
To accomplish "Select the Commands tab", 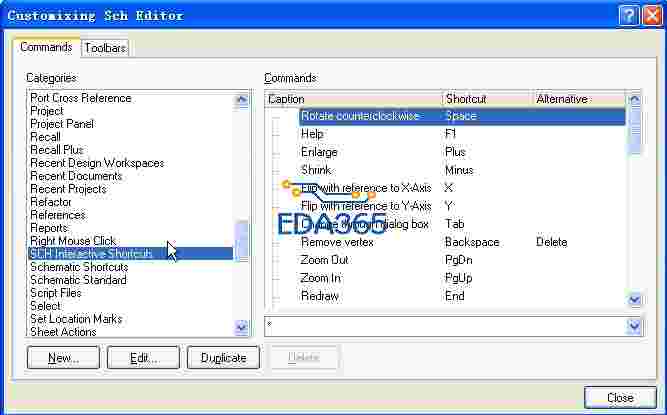I will pyautogui.click(x=46, y=47).
